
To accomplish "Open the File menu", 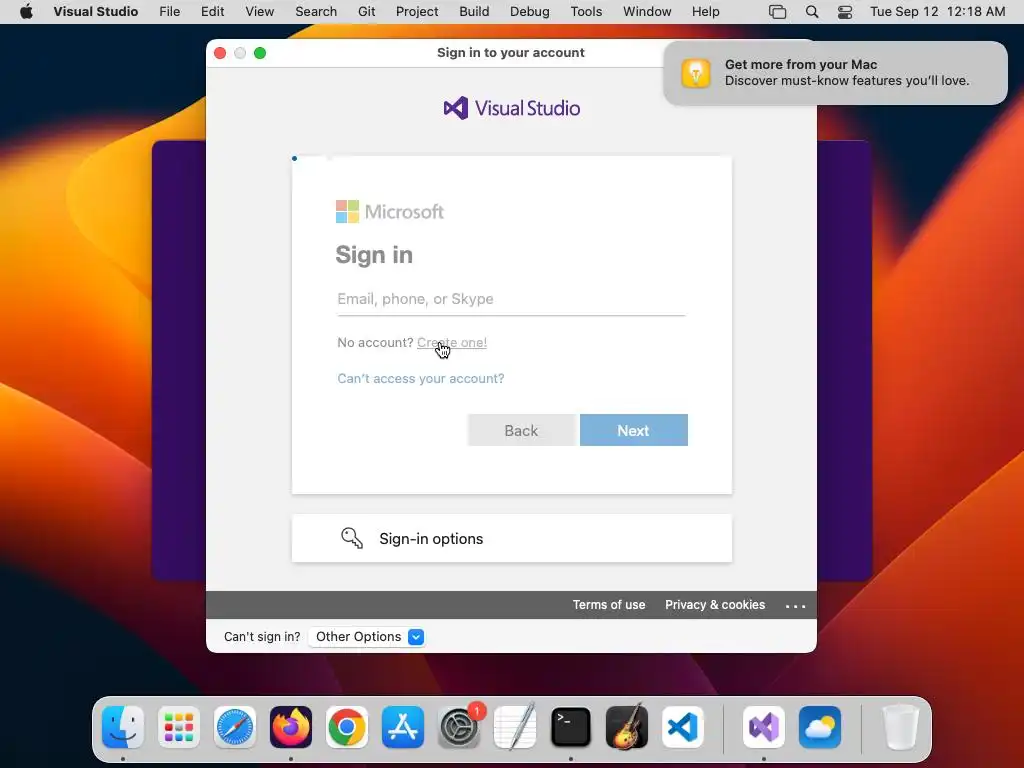I will pos(170,12).
